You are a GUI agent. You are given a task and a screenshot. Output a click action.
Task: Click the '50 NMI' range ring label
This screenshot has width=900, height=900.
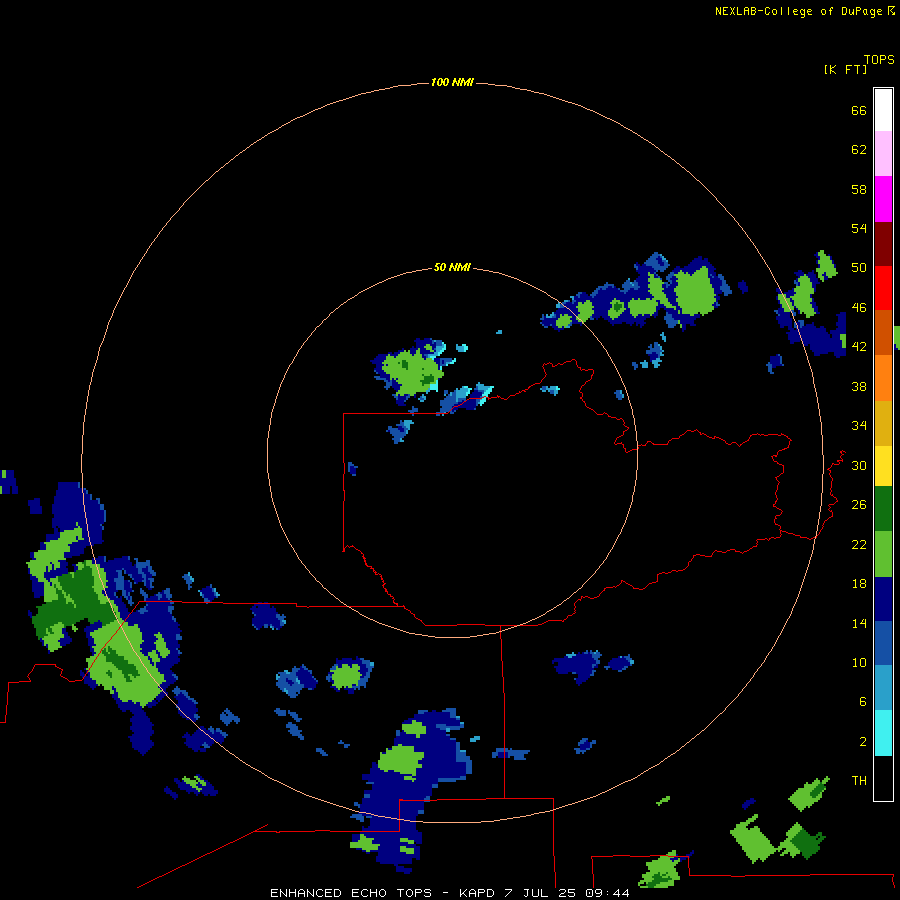tap(452, 267)
